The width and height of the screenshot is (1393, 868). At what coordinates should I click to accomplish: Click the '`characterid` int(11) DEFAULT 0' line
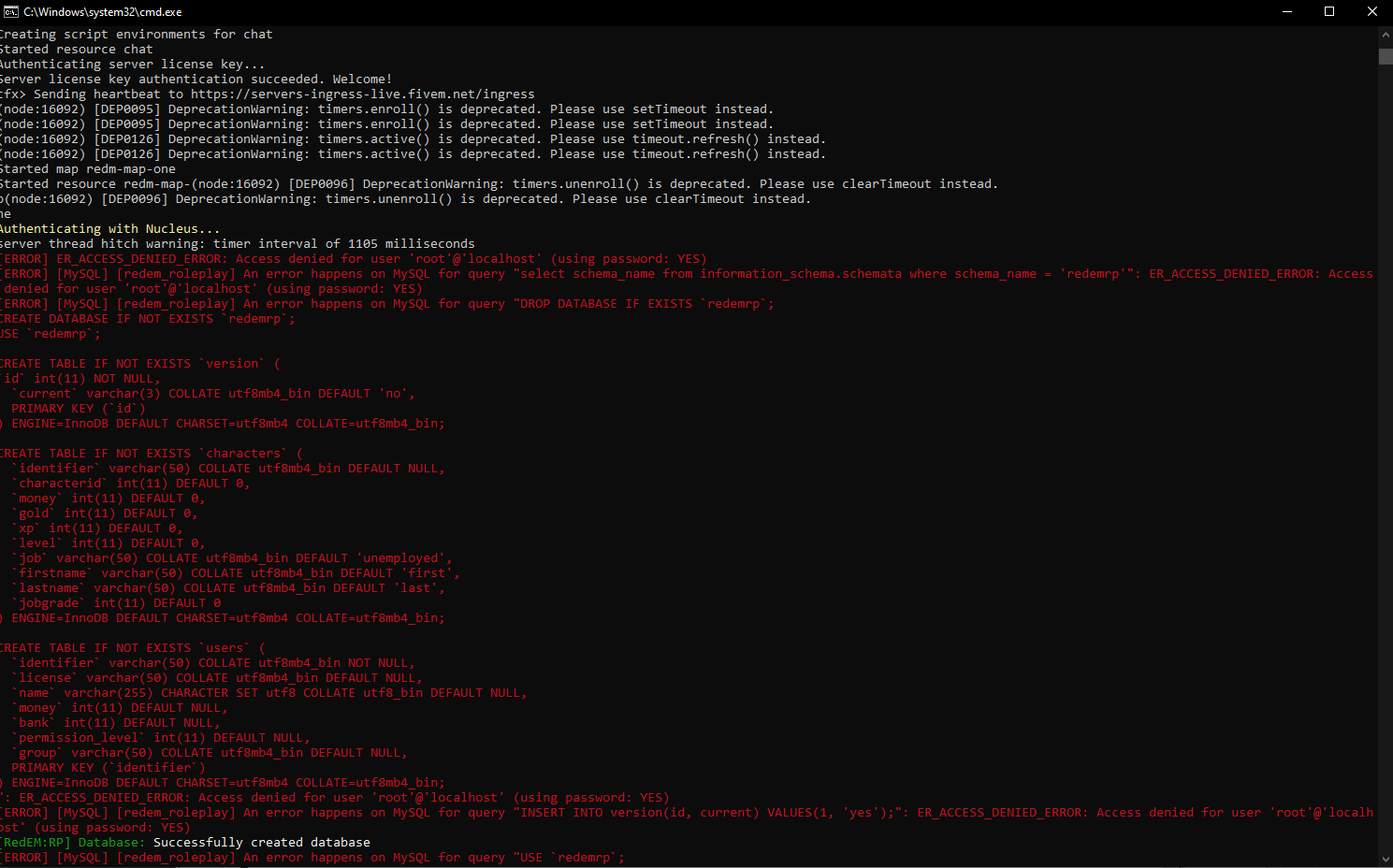[x=131, y=484]
